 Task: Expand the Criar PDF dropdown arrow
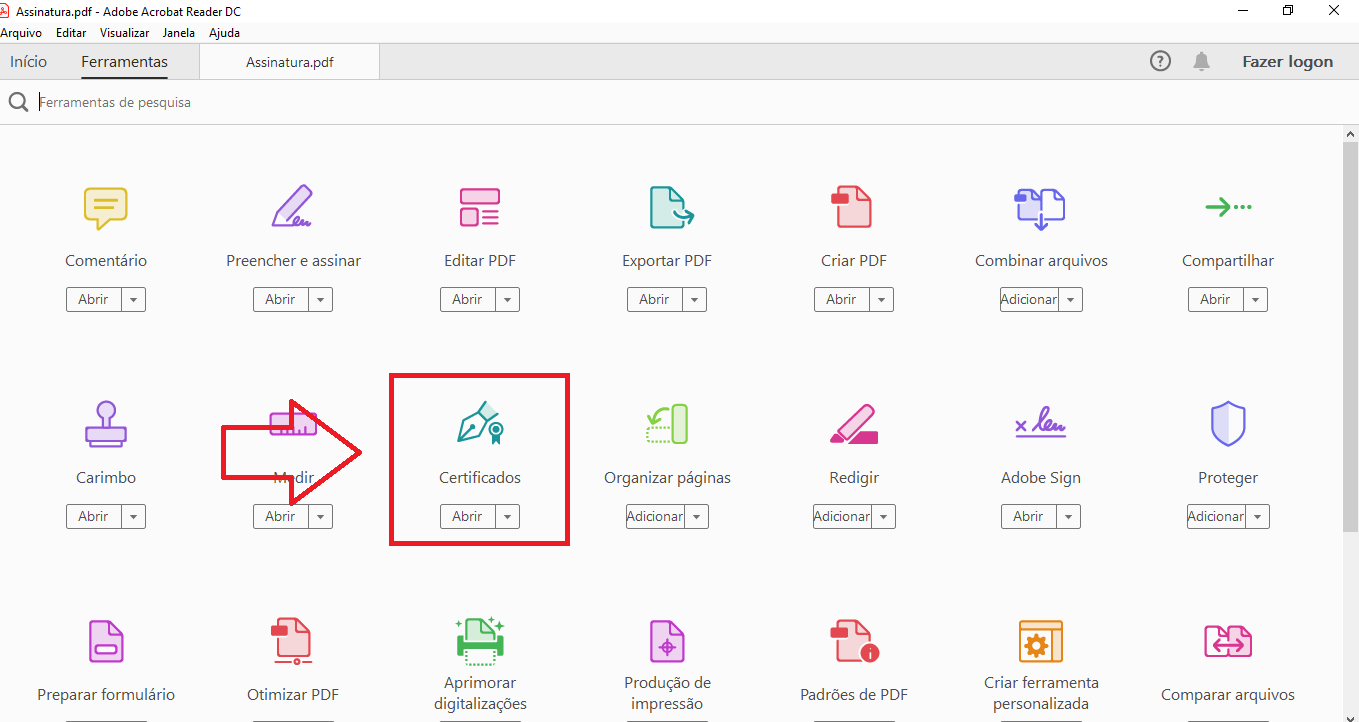pyautogui.click(x=882, y=299)
